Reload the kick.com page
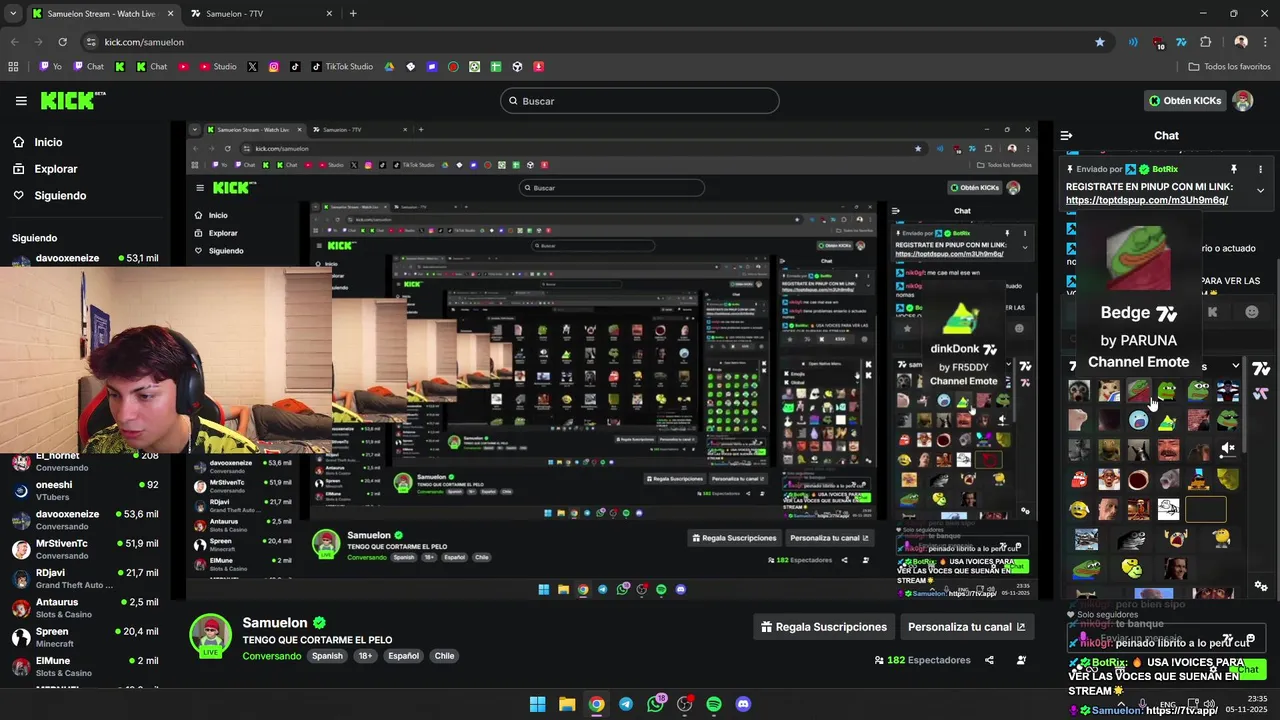 coord(62,42)
